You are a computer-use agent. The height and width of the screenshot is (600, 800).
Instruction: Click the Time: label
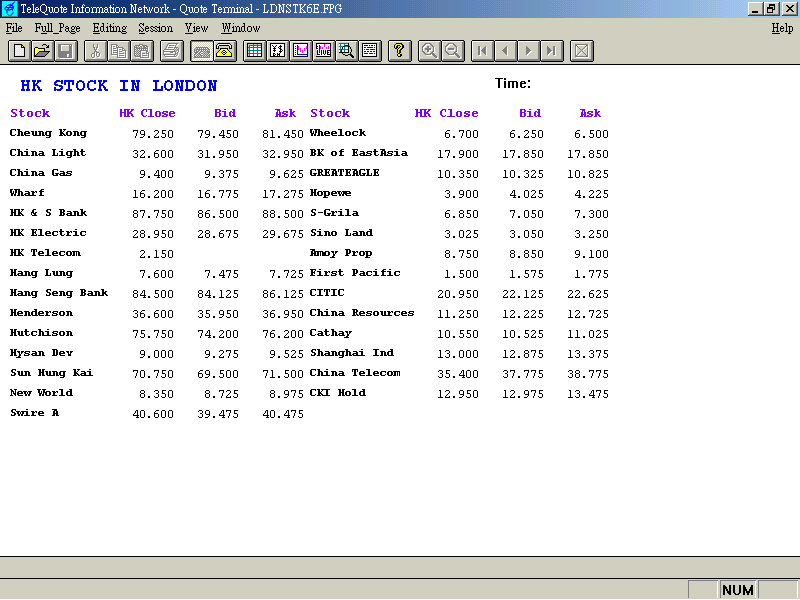(513, 83)
